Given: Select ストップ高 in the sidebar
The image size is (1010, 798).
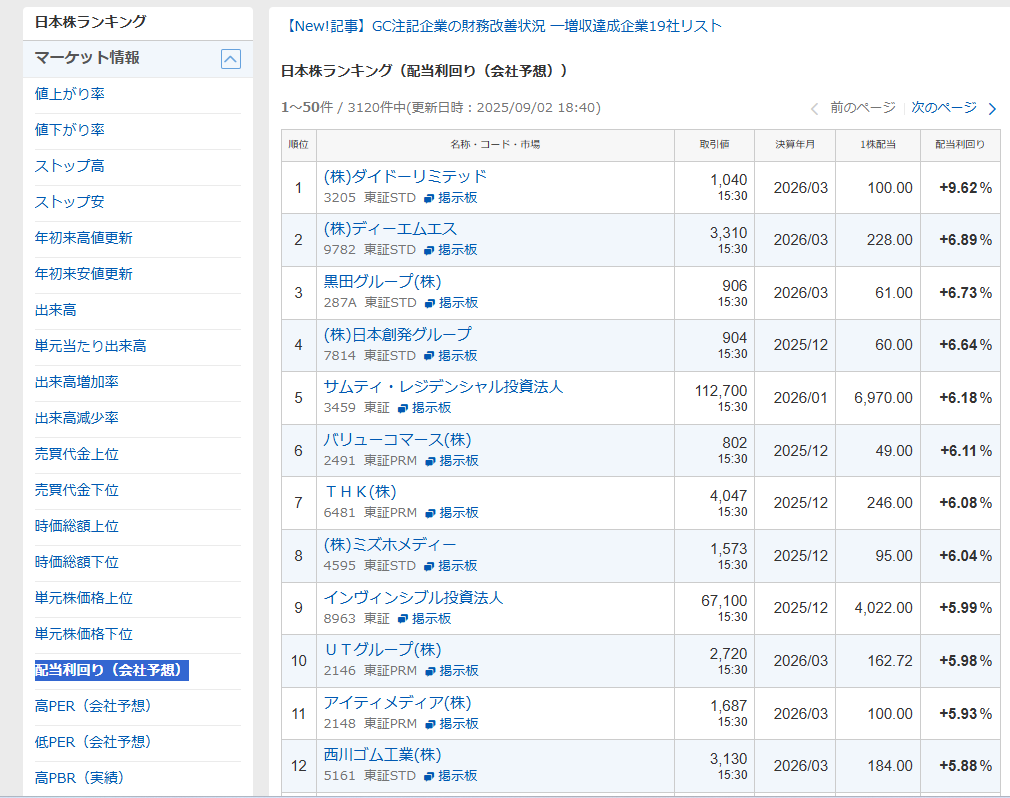Looking at the screenshot, I should pyautogui.click(x=70, y=166).
